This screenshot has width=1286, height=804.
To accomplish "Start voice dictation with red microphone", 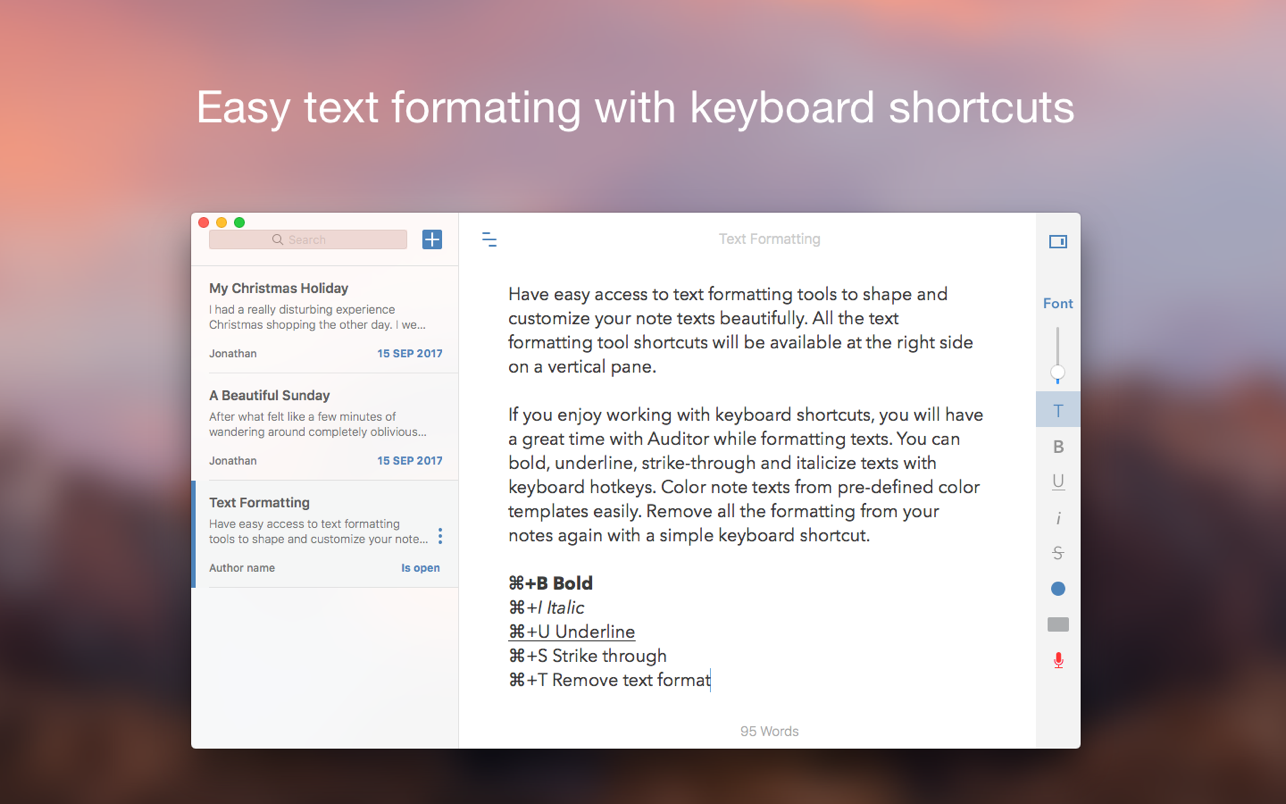I will point(1058,660).
